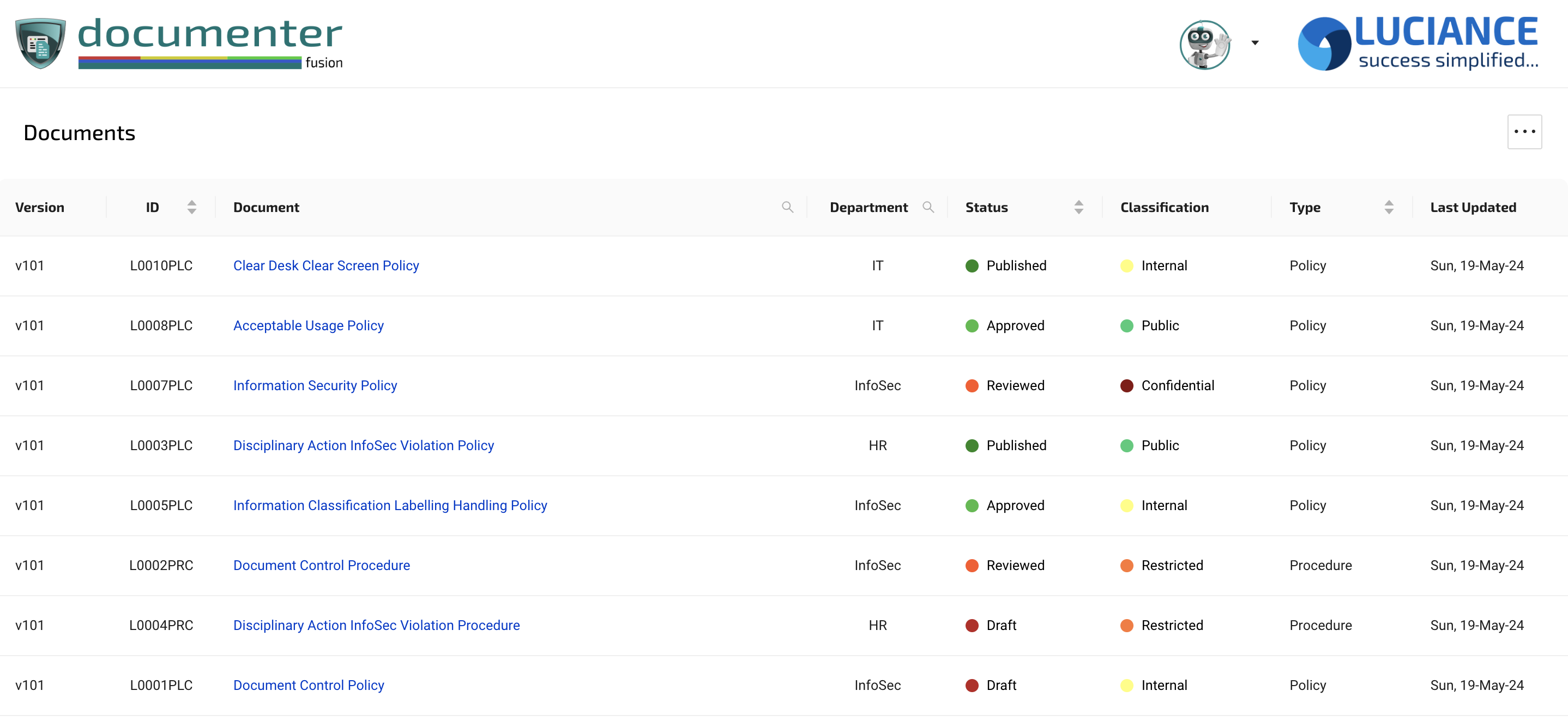
Task: Click the Luciance company logo
Action: pyautogui.click(x=1418, y=43)
